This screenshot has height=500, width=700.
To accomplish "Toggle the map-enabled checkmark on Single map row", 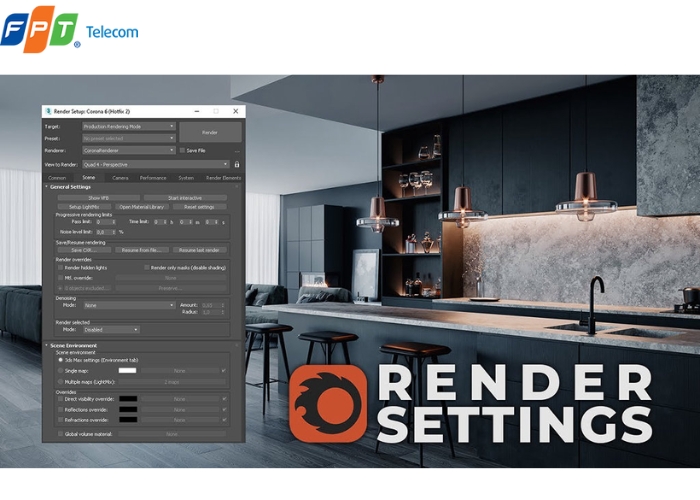I will coord(224,371).
